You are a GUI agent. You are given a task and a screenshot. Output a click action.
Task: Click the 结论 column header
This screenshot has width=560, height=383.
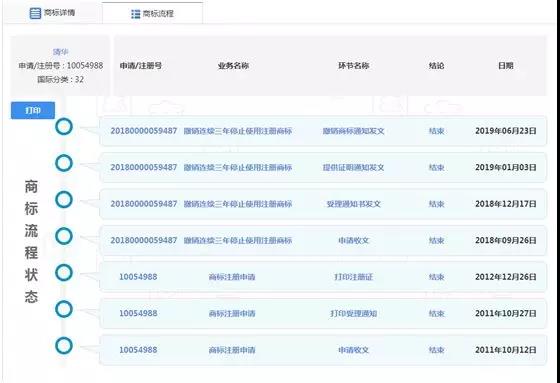[x=436, y=66]
